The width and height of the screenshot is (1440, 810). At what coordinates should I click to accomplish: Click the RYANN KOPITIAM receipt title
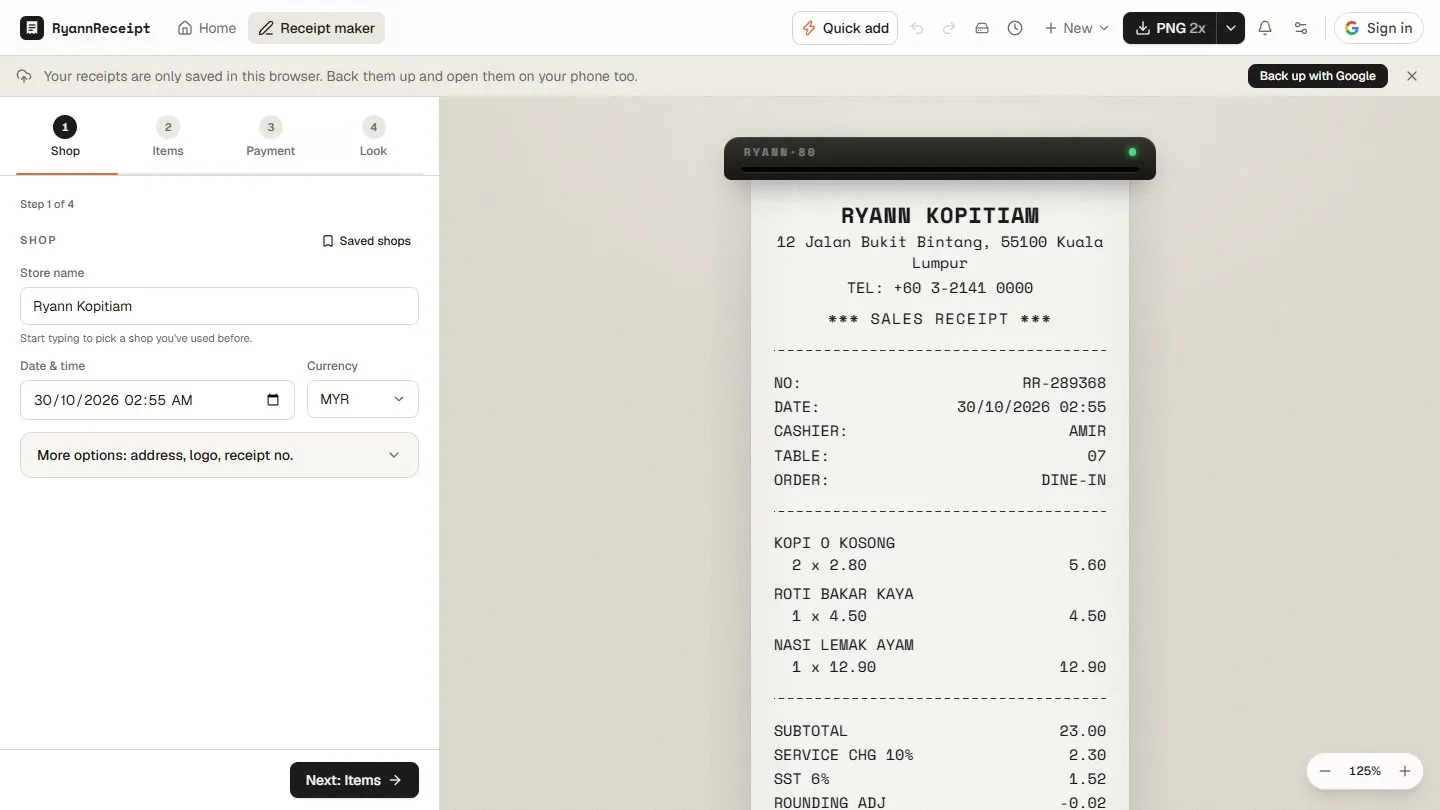click(x=940, y=215)
